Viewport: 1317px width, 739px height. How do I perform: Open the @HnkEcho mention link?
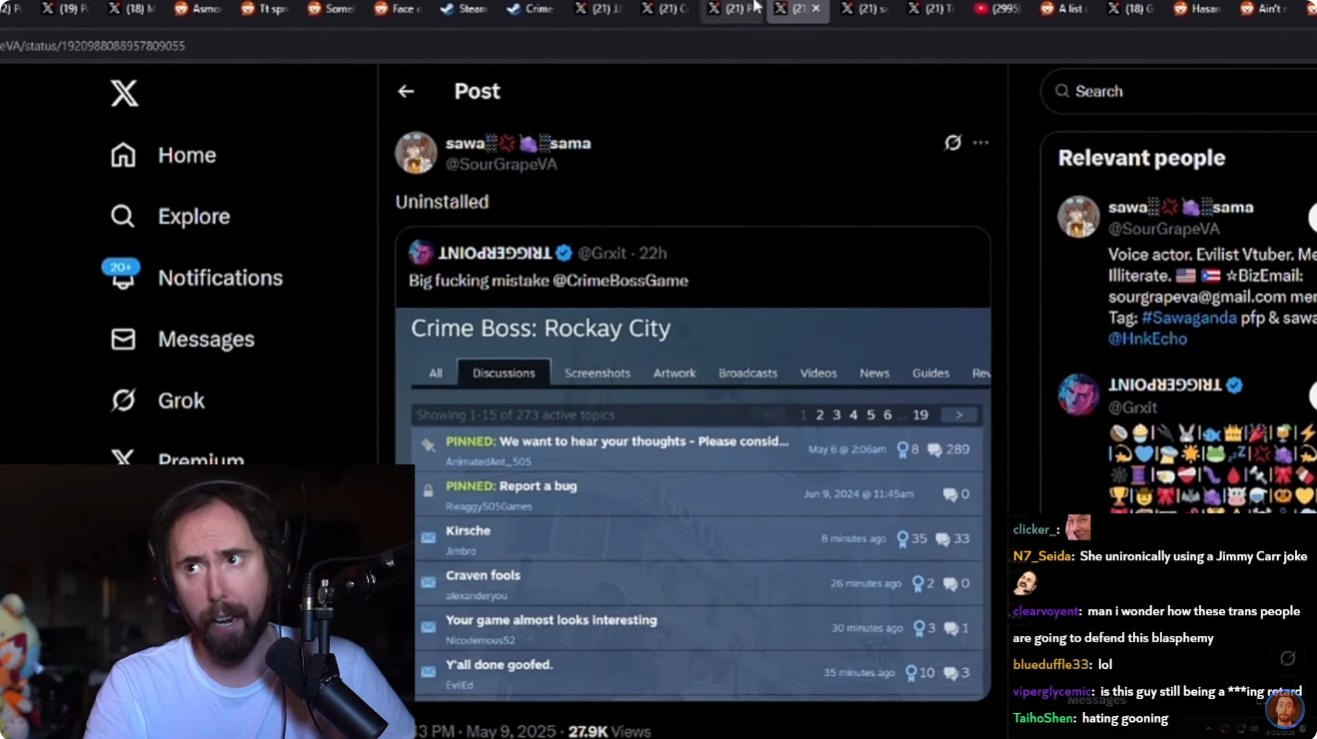point(1148,339)
